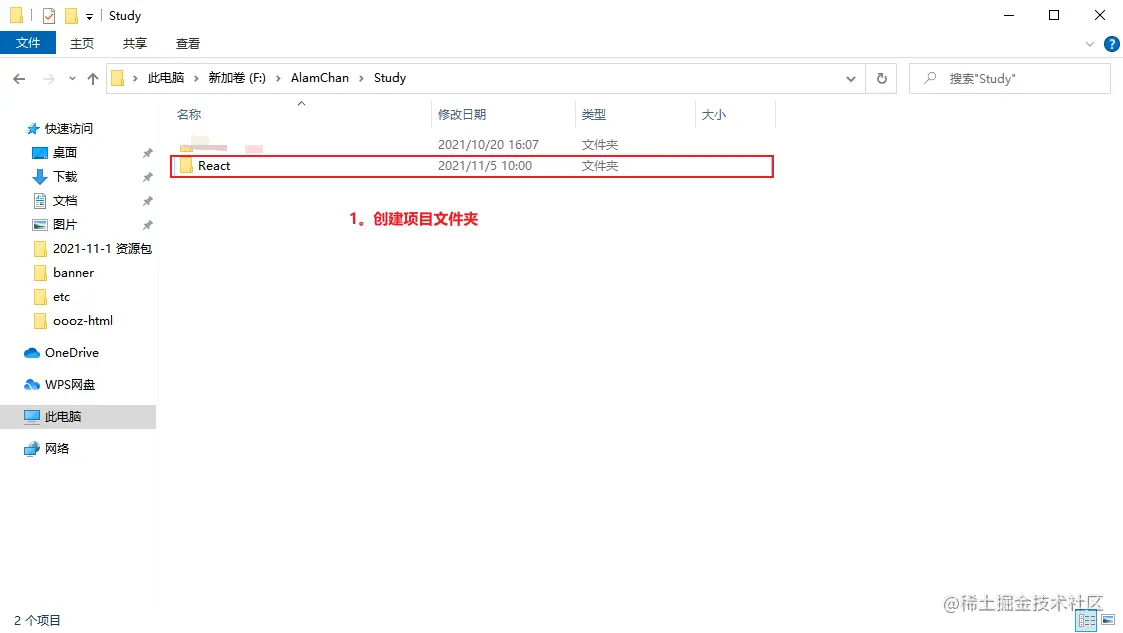Viewport: 1123px width, 633px height.
Task: Select the React folder
Action: pyautogui.click(x=472, y=166)
